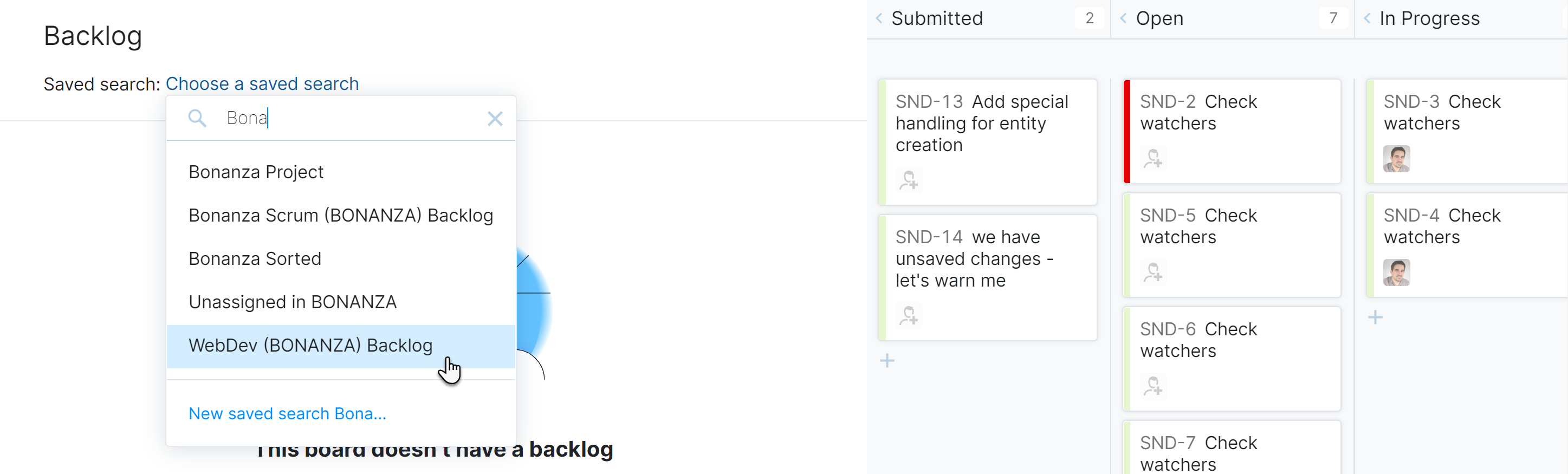The height and width of the screenshot is (474, 1568).
Task: Click the add-watcher icon on SND-2
Action: pyautogui.click(x=1154, y=159)
